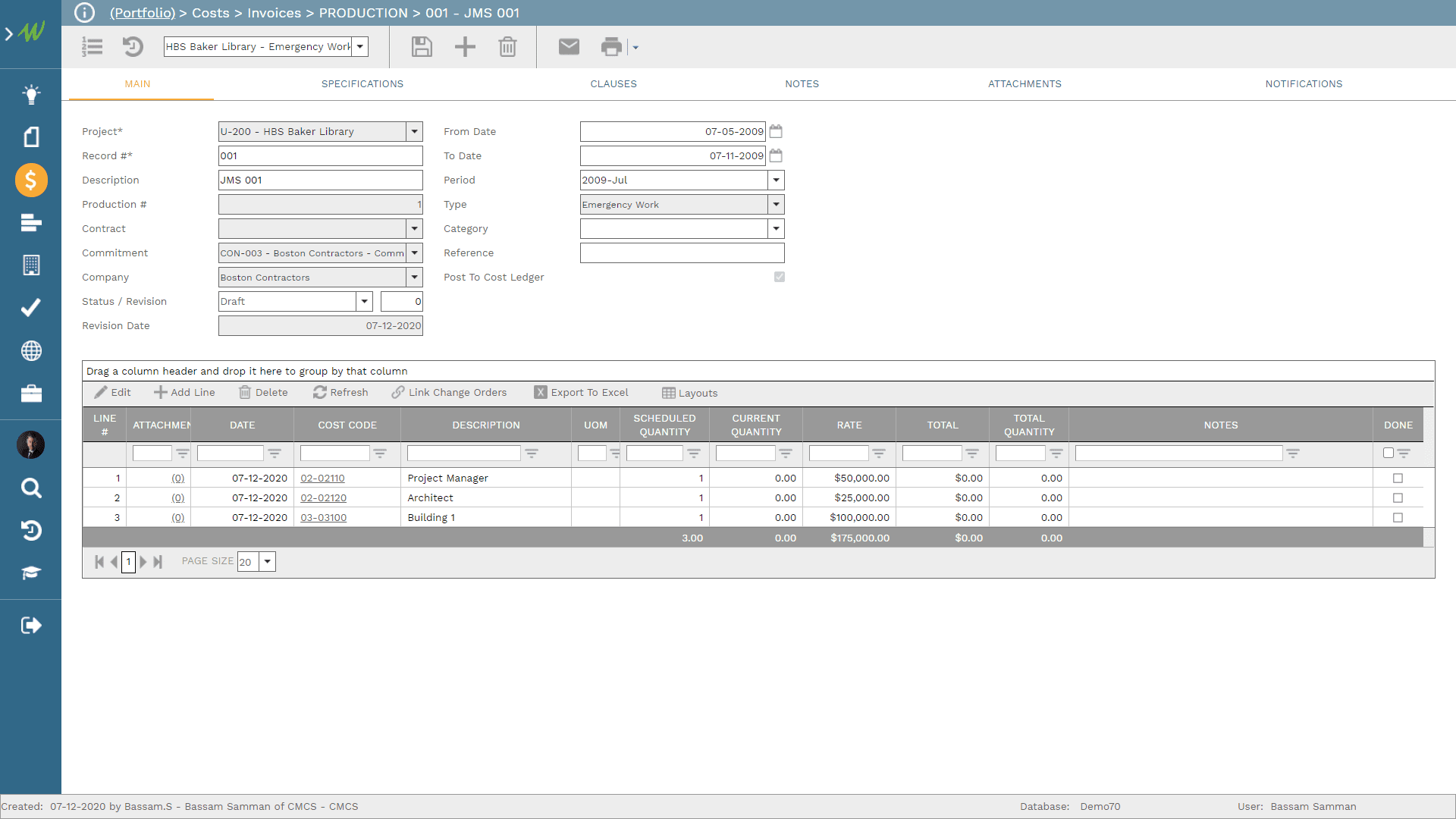This screenshot has height=819, width=1456.
Task: Save the invoice record
Action: click(x=422, y=46)
